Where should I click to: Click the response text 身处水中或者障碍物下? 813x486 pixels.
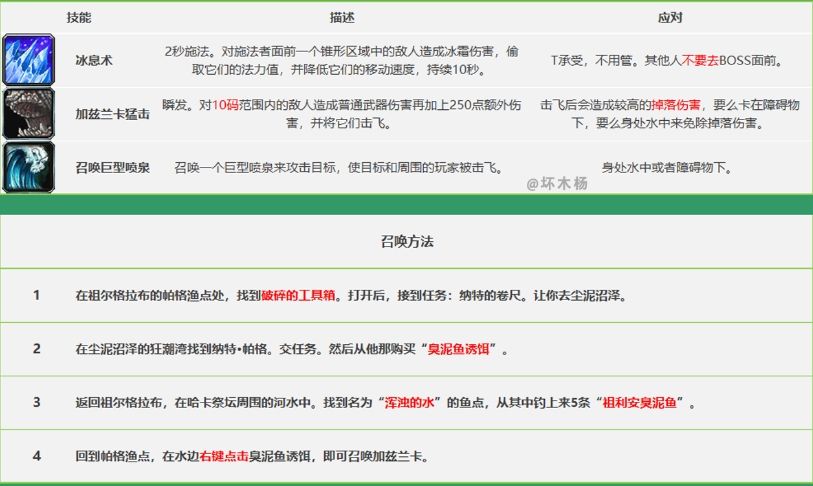[666, 168]
